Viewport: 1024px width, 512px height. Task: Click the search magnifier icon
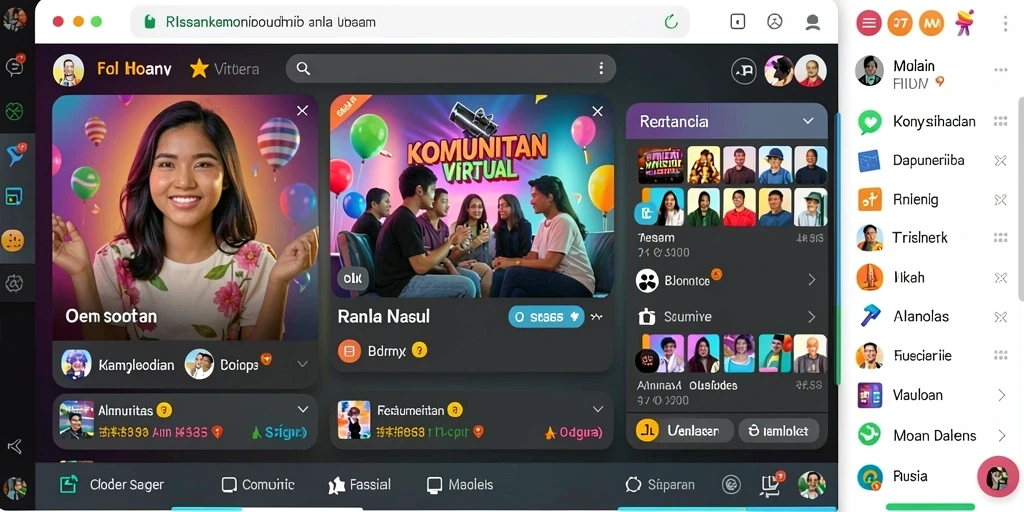pyautogui.click(x=302, y=68)
